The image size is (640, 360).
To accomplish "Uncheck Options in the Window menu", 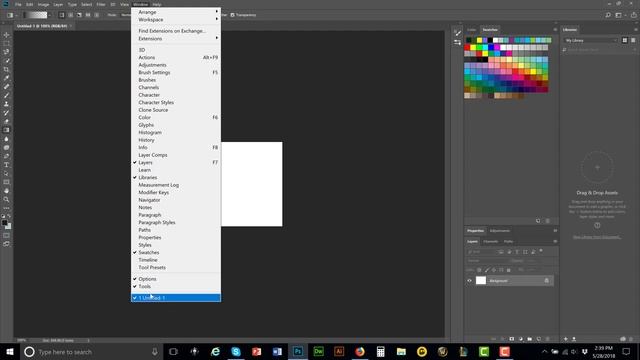I will point(176,279).
